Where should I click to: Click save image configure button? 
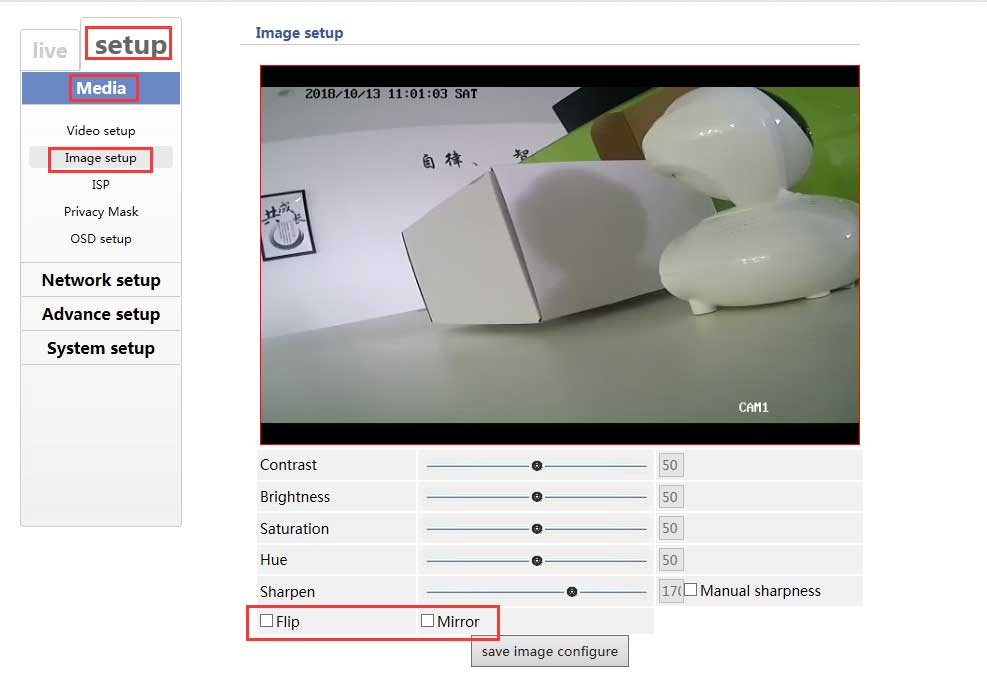(x=550, y=651)
